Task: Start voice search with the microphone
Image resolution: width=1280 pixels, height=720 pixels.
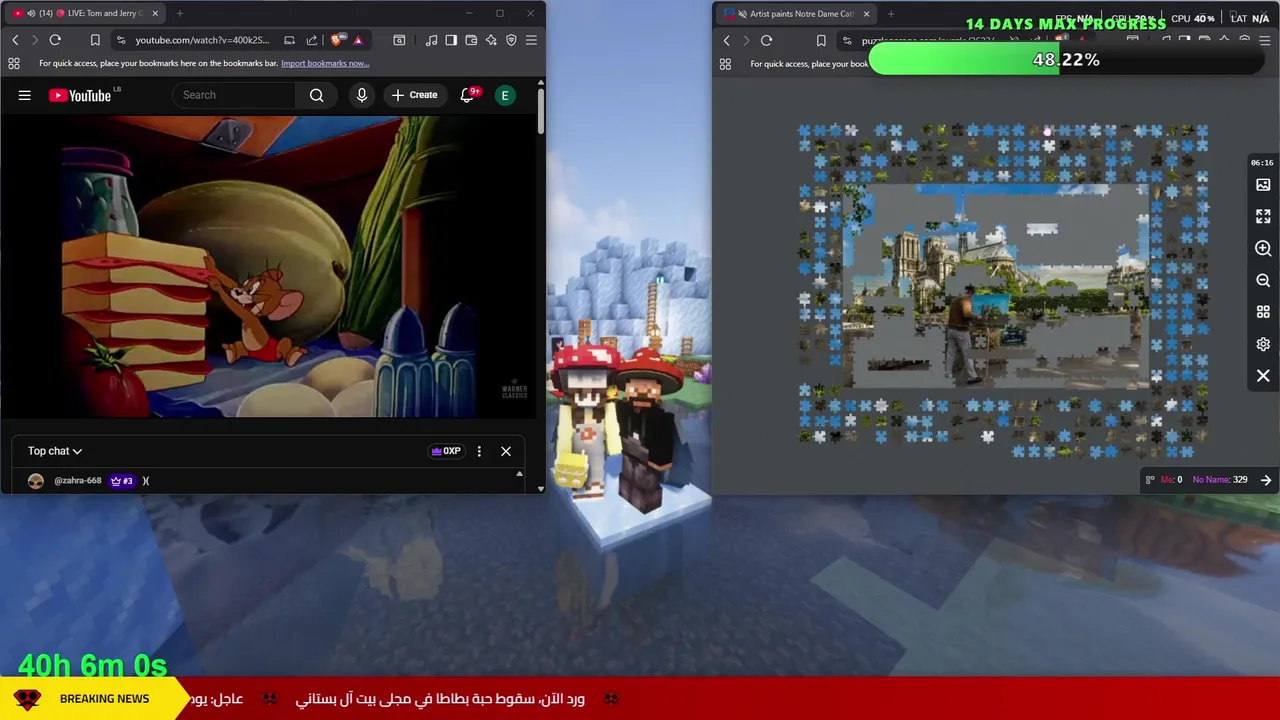Action: pos(362,95)
